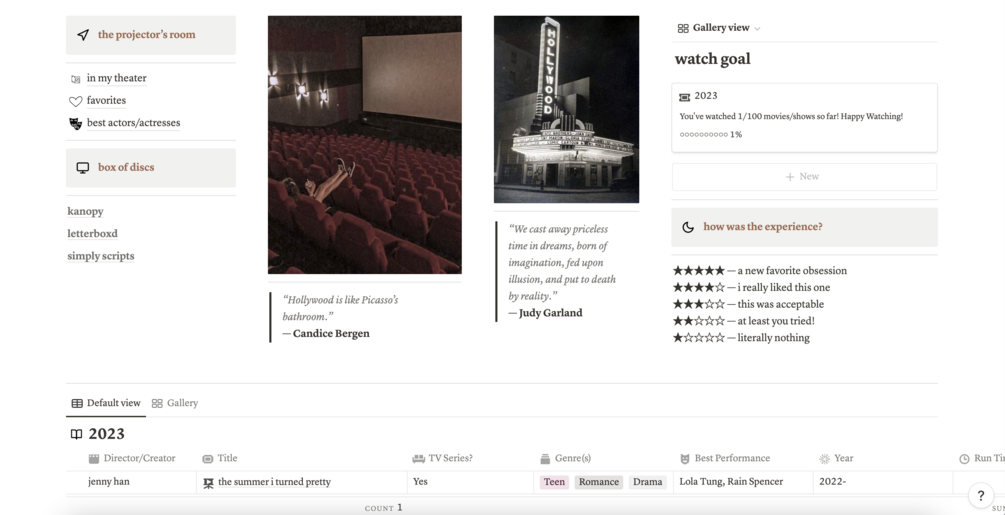Open the in my theater page link

click(117, 78)
